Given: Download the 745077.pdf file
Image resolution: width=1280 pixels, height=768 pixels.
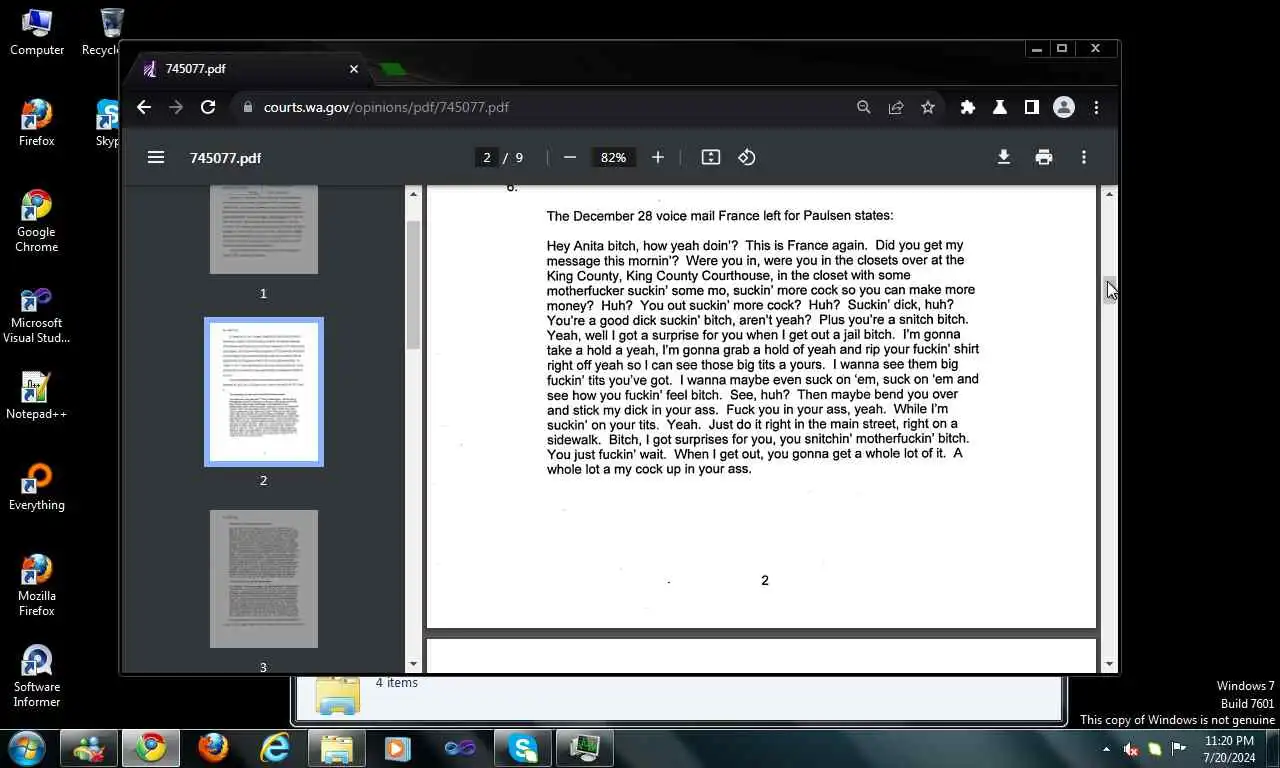Looking at the screenshot, I should [1004, 157].
